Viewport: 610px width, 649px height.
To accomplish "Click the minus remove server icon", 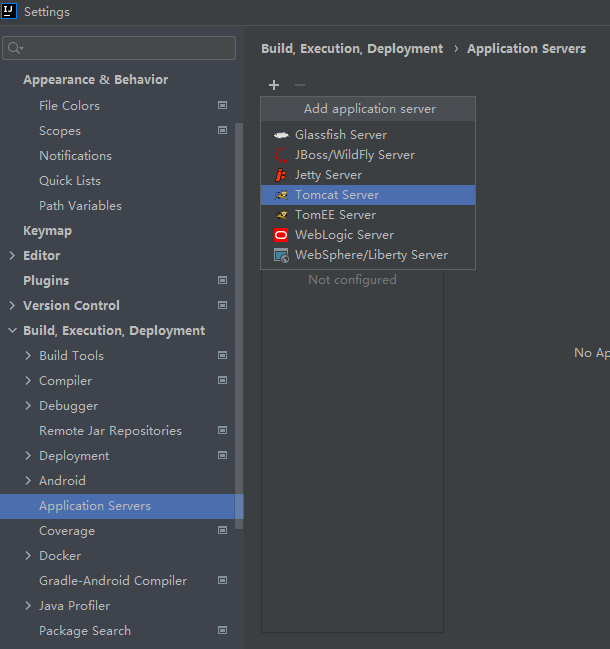I will click(300, 86).
